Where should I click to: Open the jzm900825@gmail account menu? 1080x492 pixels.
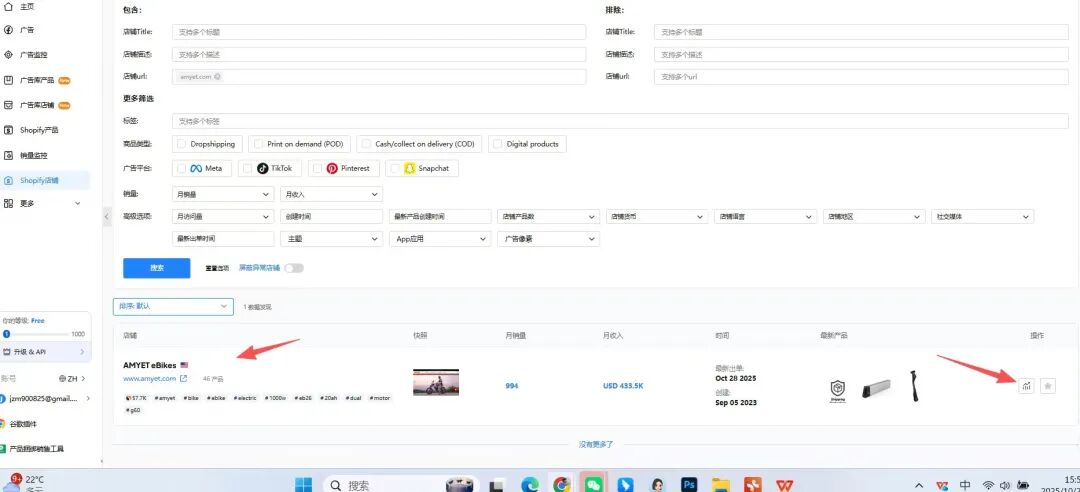45,398
